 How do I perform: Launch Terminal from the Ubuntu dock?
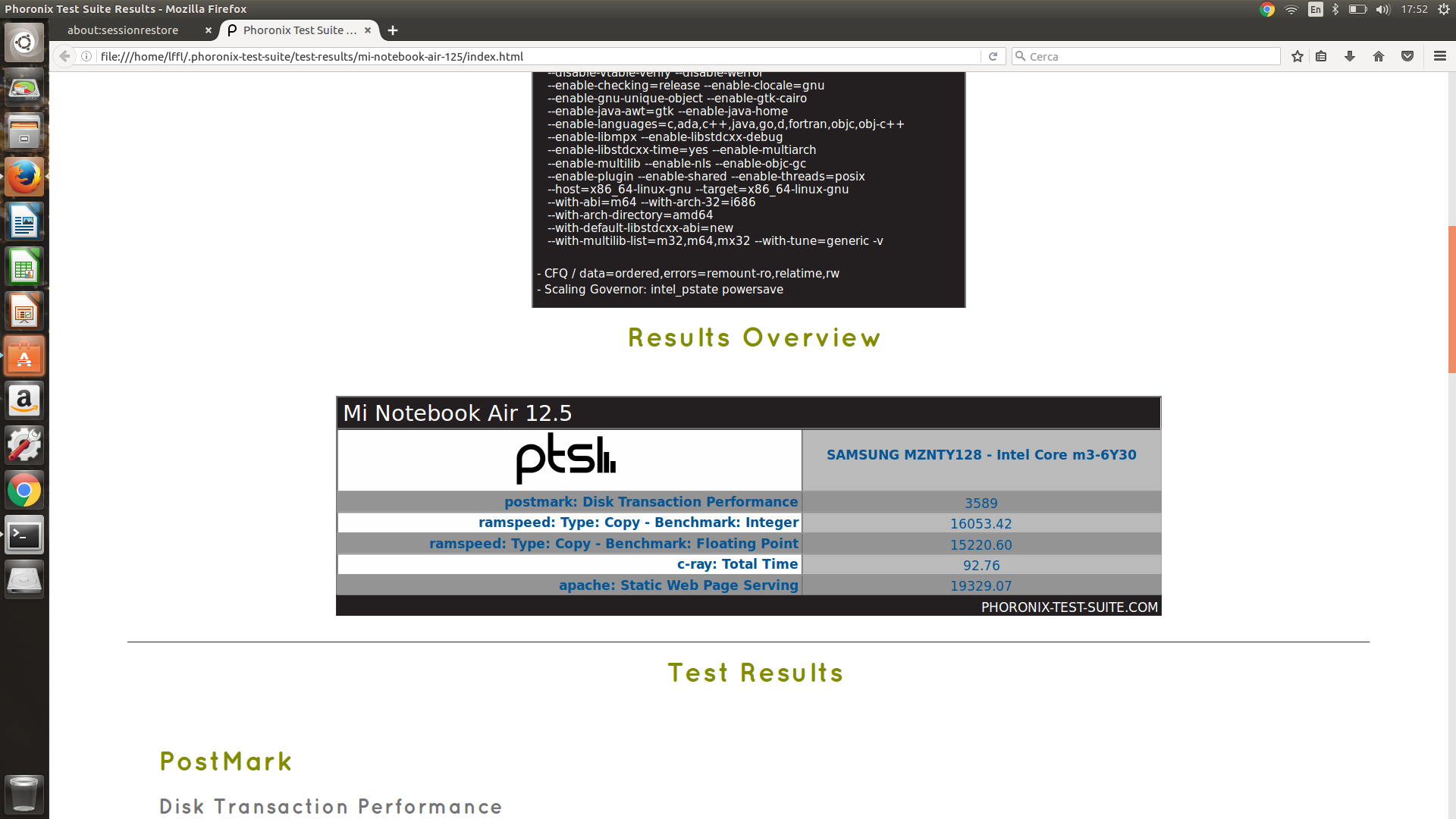24,535
